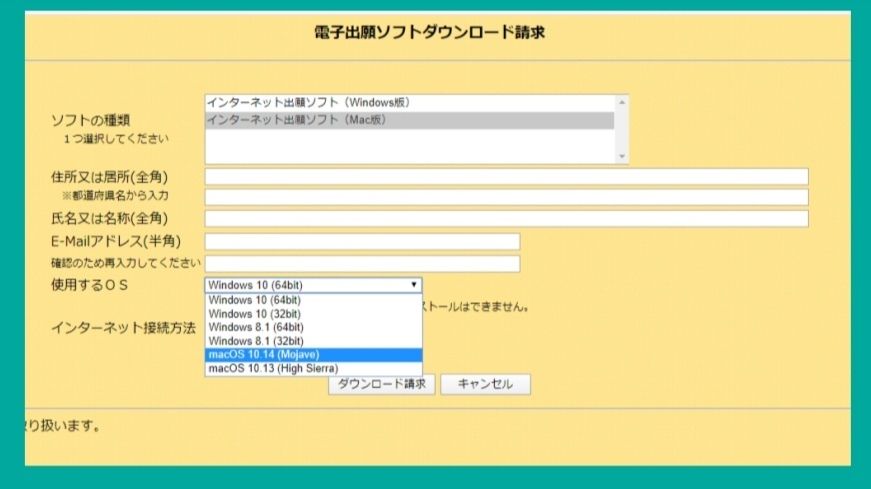Select インターネット出願ソフト（Mac版） in software list
This screenshot has height=489, width=871.
click(x=296, y=120)
